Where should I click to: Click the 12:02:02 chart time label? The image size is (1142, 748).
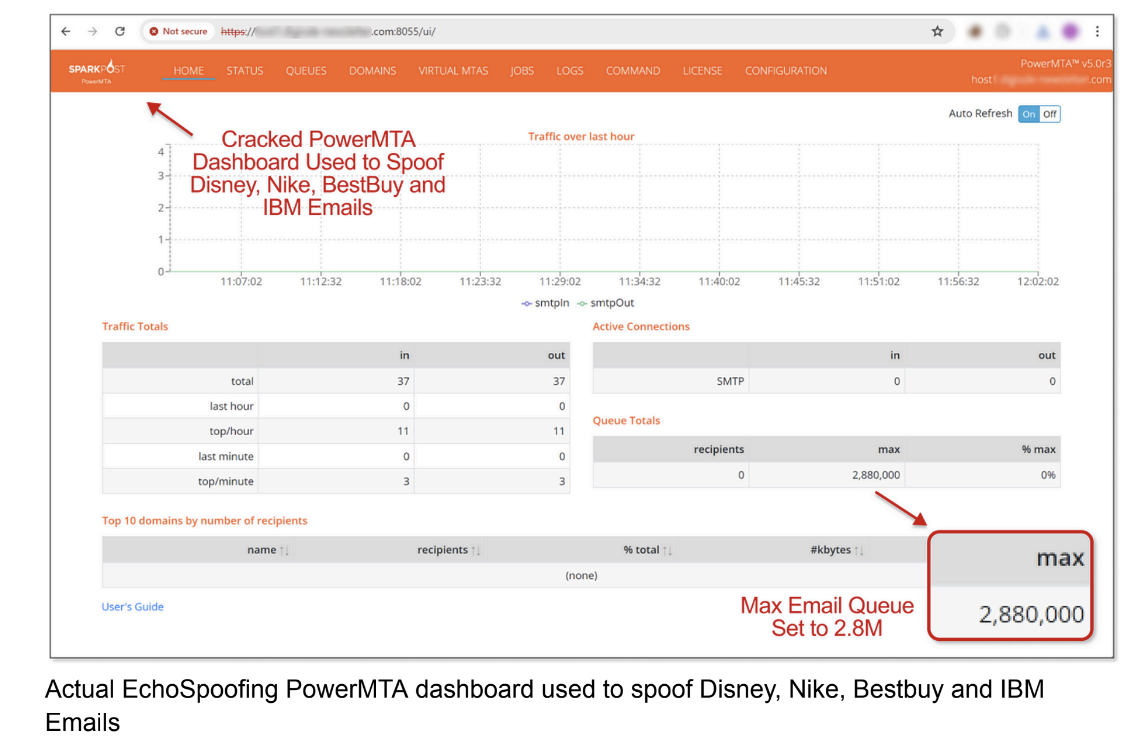pyautogui.click(x=1038, y=281)
